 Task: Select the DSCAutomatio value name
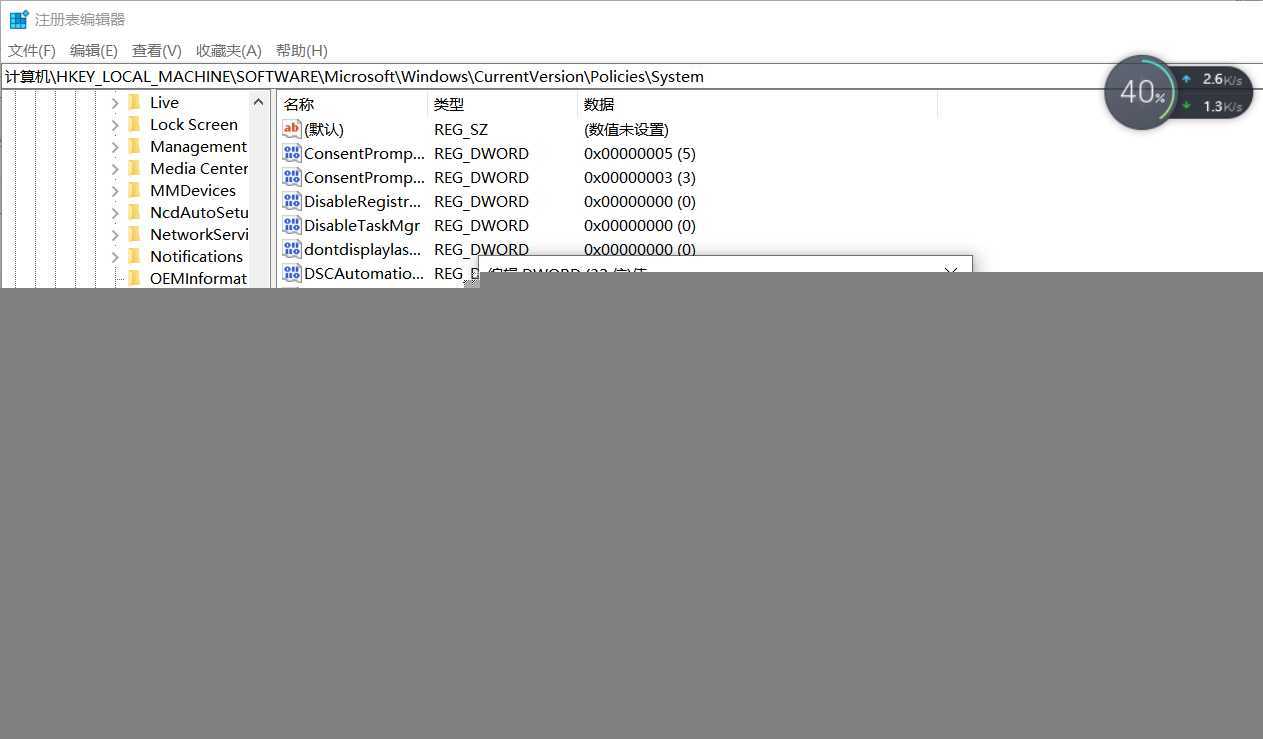[364, 273]
